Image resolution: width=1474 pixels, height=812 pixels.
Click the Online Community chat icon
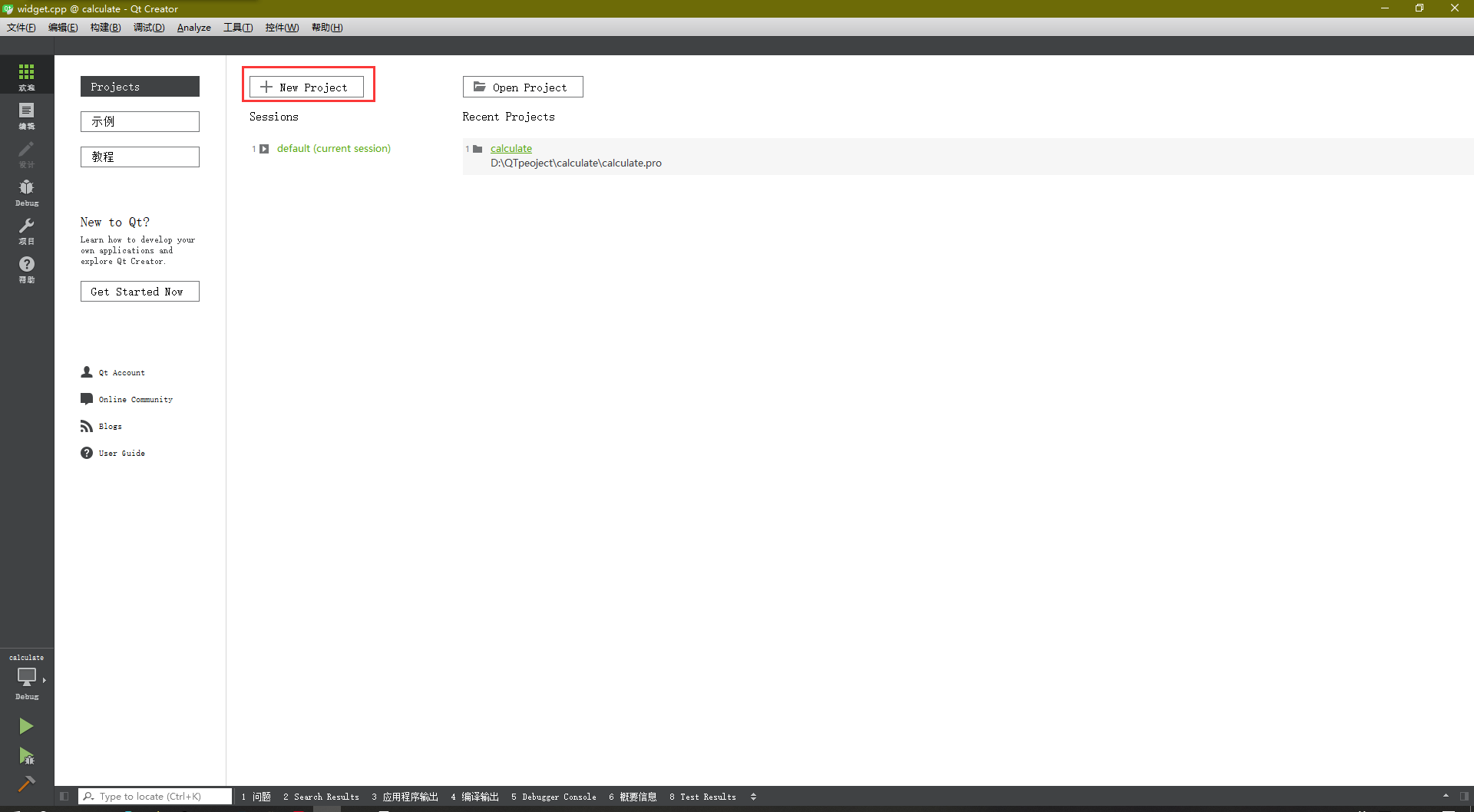[x=87, y=399]
